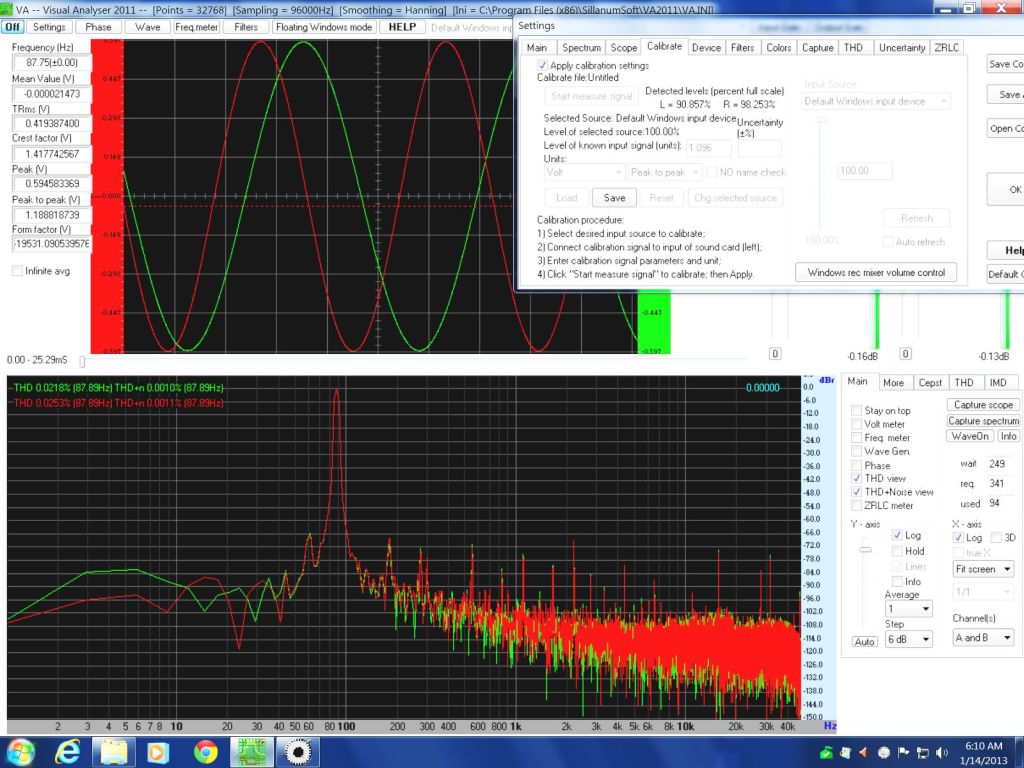Click the Capture spectrum button
1024x768 pixels.
983,421
